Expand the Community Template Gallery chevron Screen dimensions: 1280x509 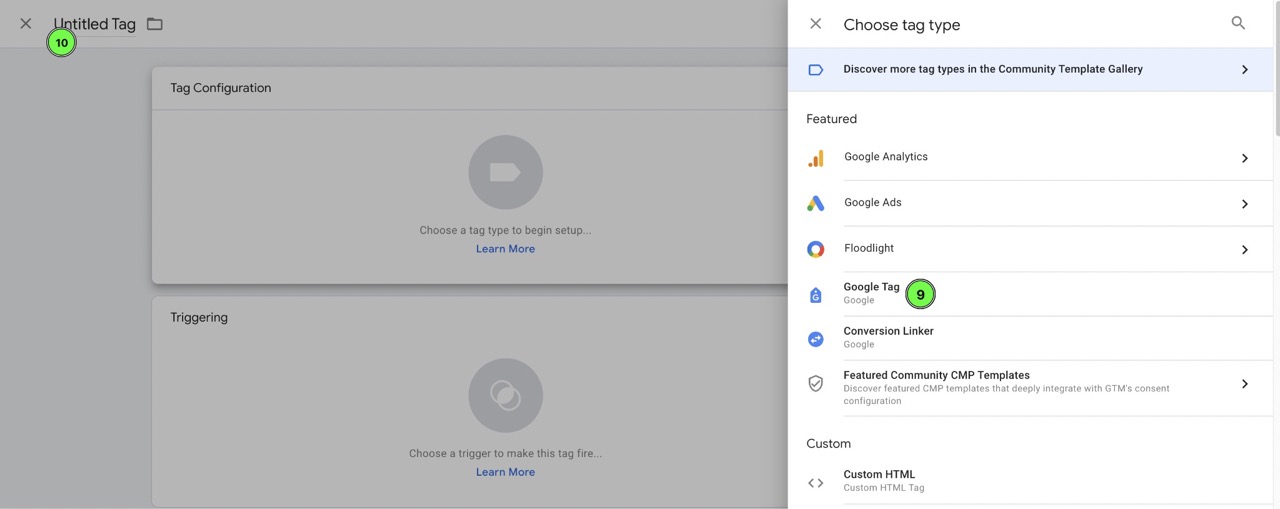point(1245,70)
